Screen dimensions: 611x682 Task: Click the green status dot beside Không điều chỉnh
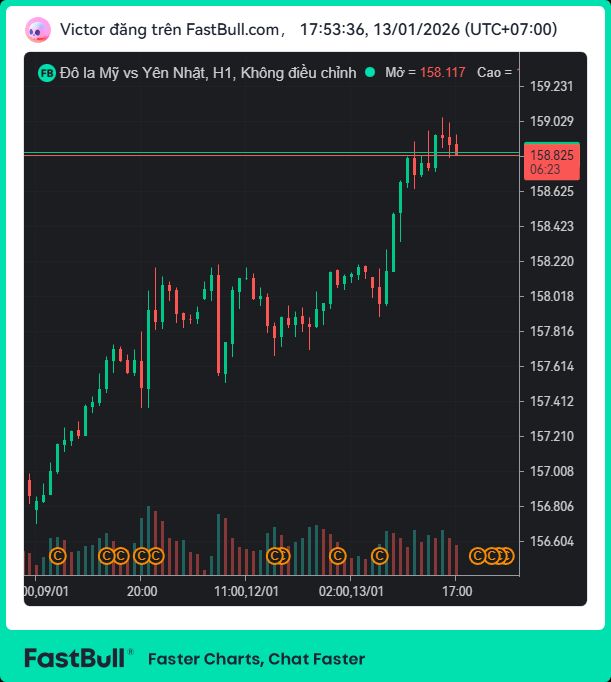point(370,73)
